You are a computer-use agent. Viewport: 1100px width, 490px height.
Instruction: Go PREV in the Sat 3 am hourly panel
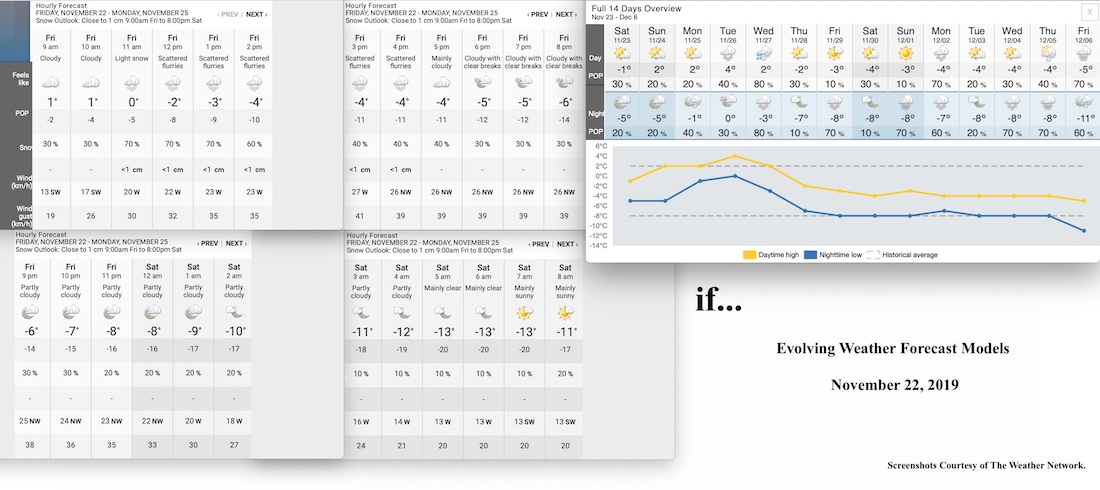pos(538,244)
